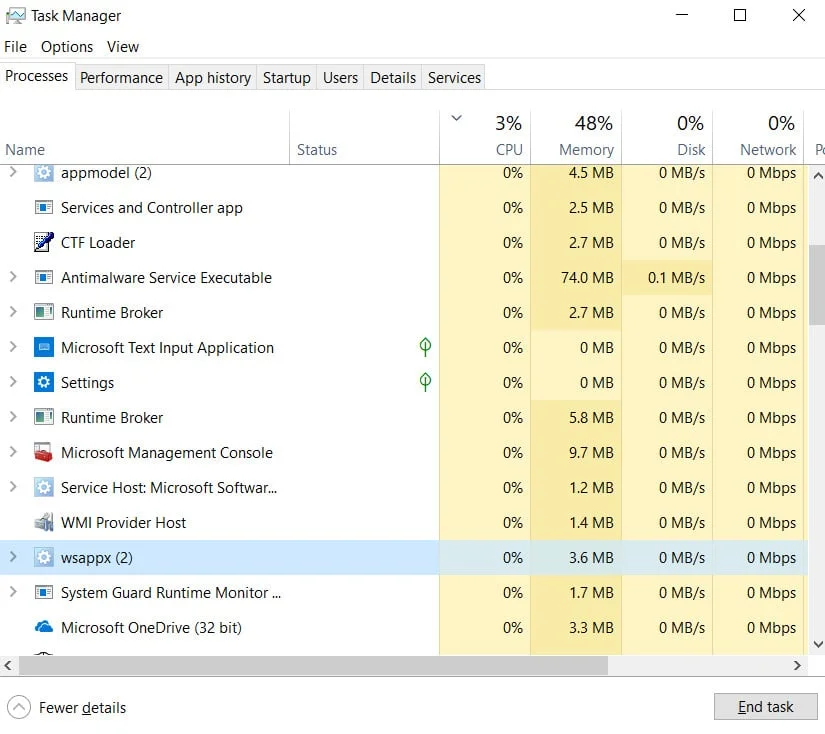Click the WMI Provider Host icon
Screen dimensions: 825x734
pyautogui.click(x=44, y=522)
